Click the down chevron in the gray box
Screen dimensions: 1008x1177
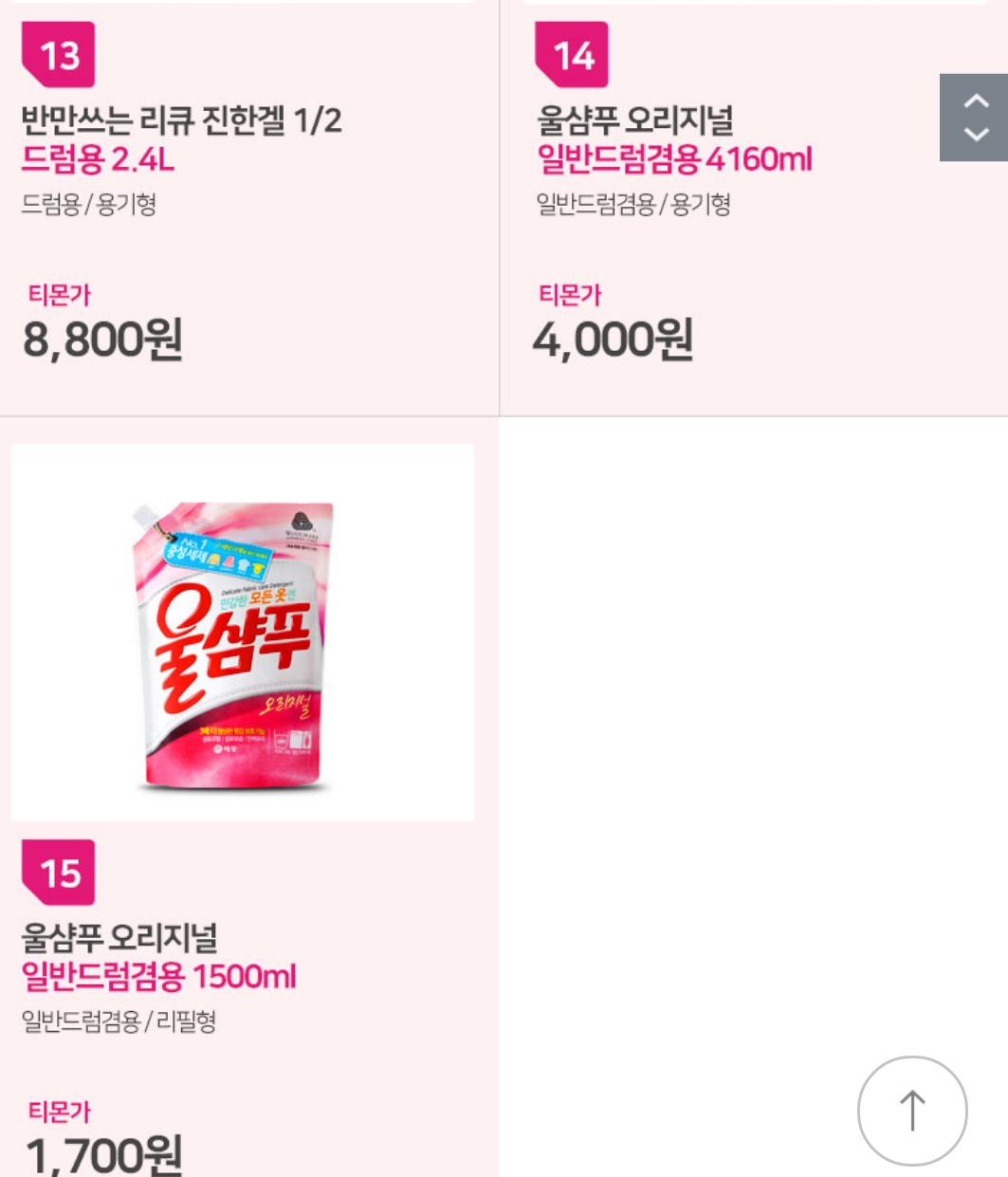tap(976, 135)
